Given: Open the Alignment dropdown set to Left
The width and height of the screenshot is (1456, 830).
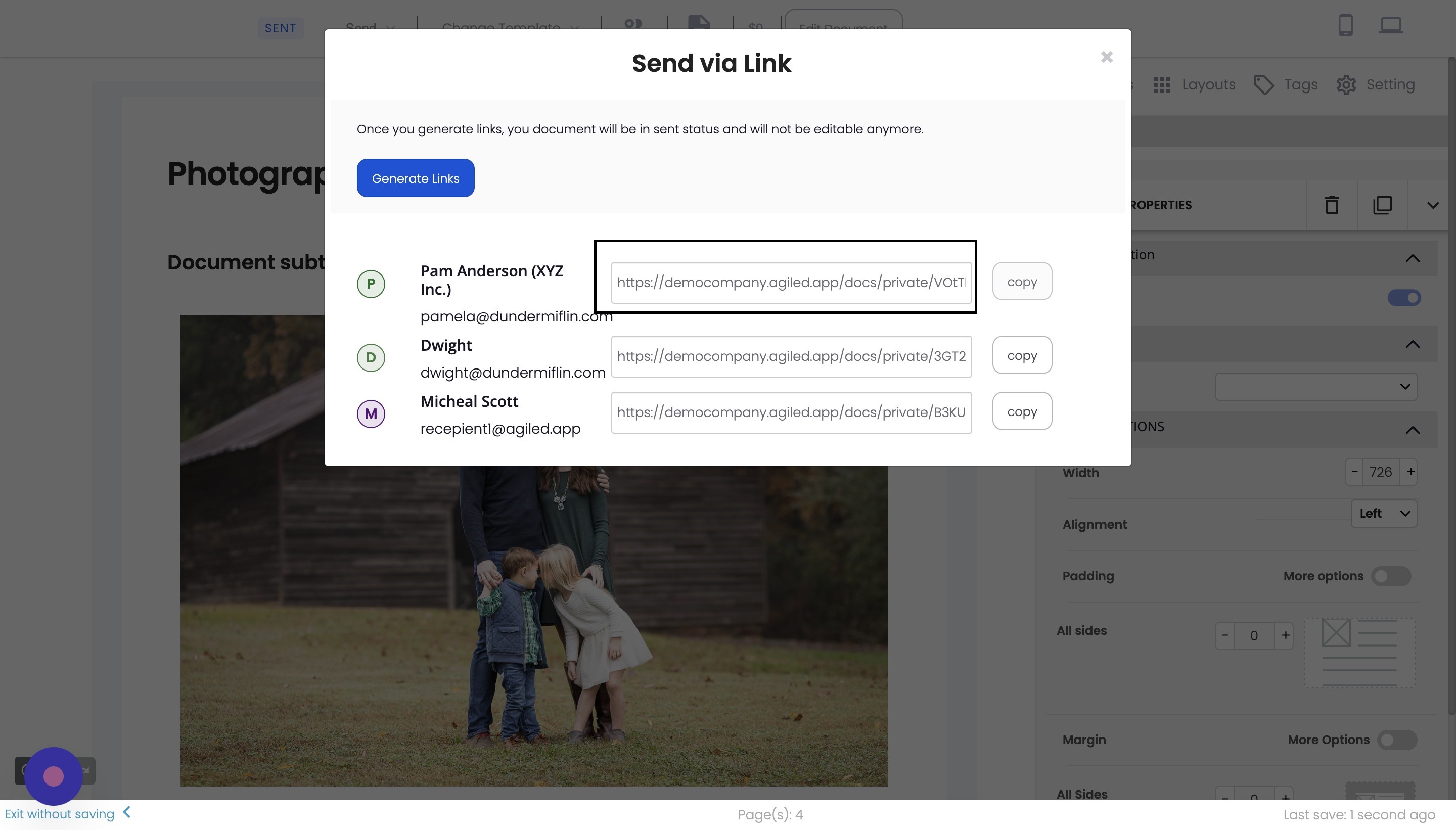Looking at the screenshot, I should tap(1383, 513).
